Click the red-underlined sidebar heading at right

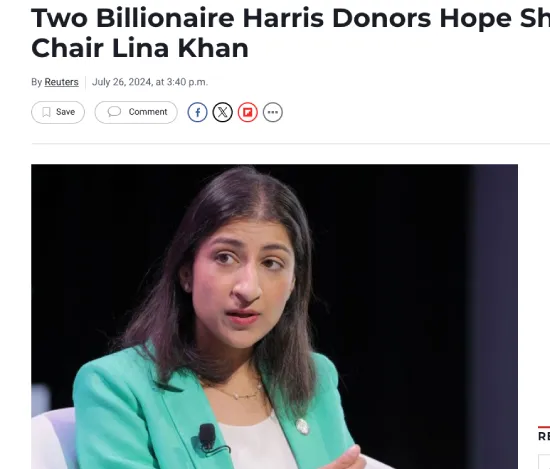click(544, 434)
